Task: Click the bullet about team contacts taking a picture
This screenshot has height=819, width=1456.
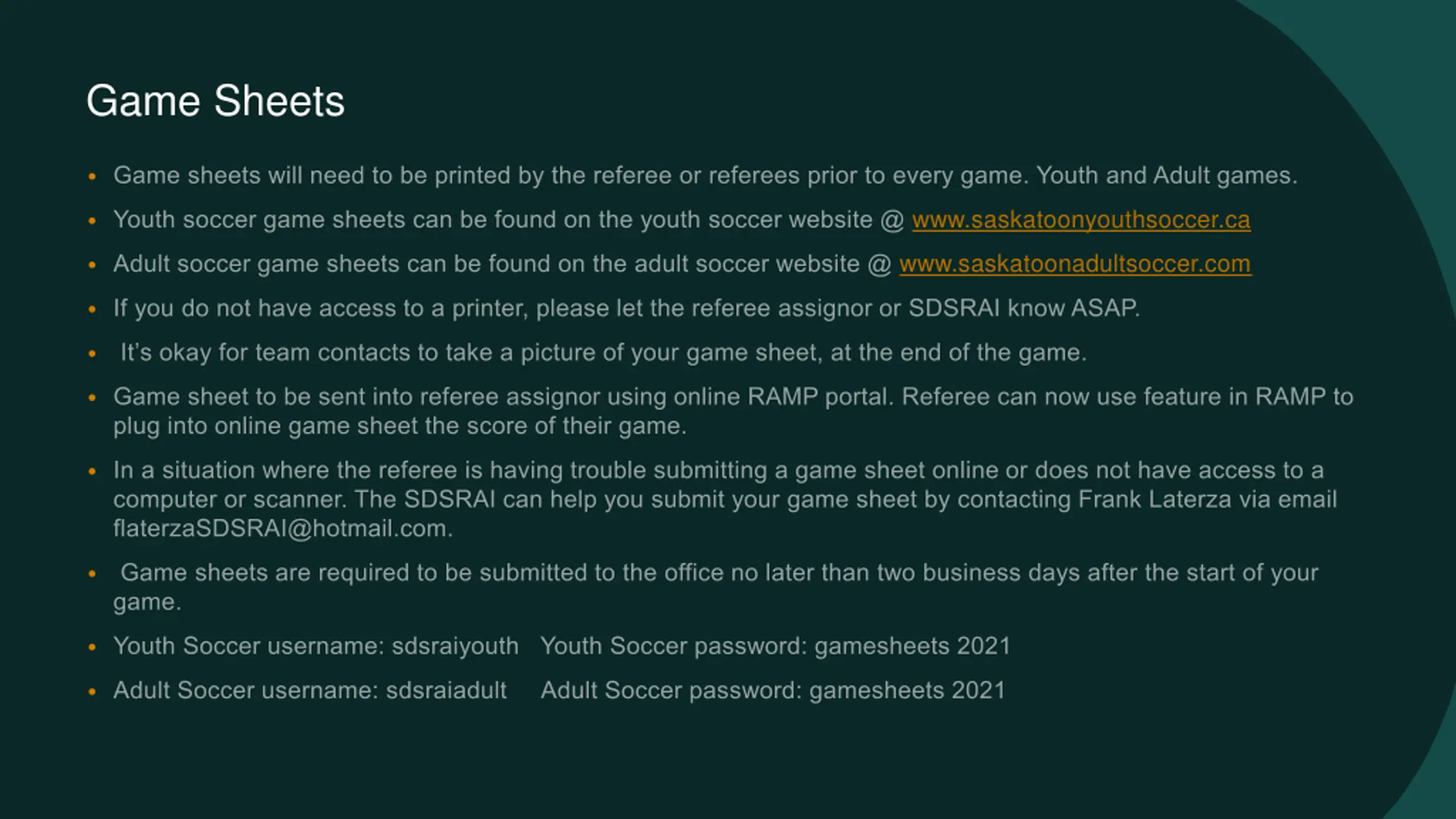Action: [x=603, y=353]
